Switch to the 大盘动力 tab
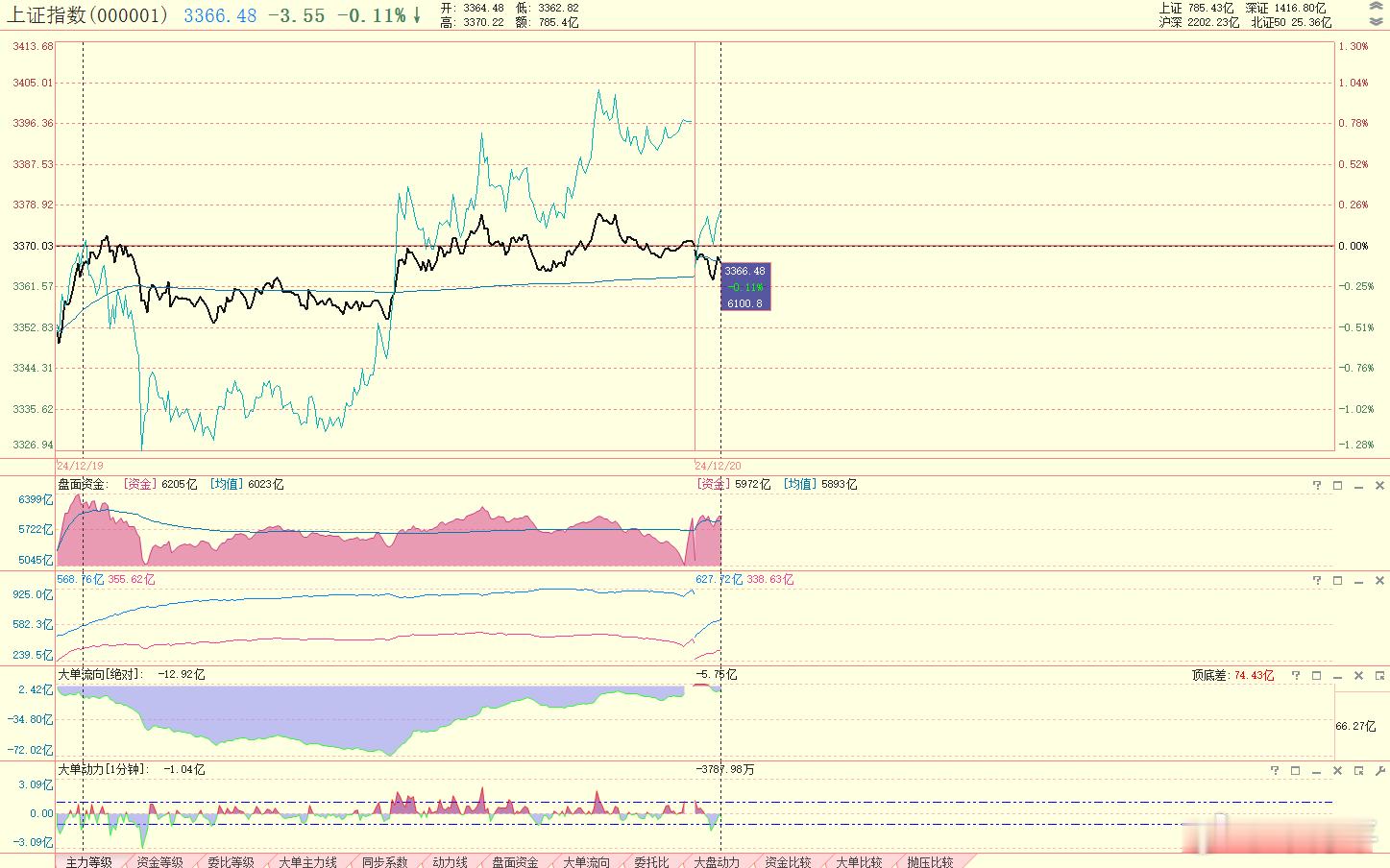 tap(717, 862)
